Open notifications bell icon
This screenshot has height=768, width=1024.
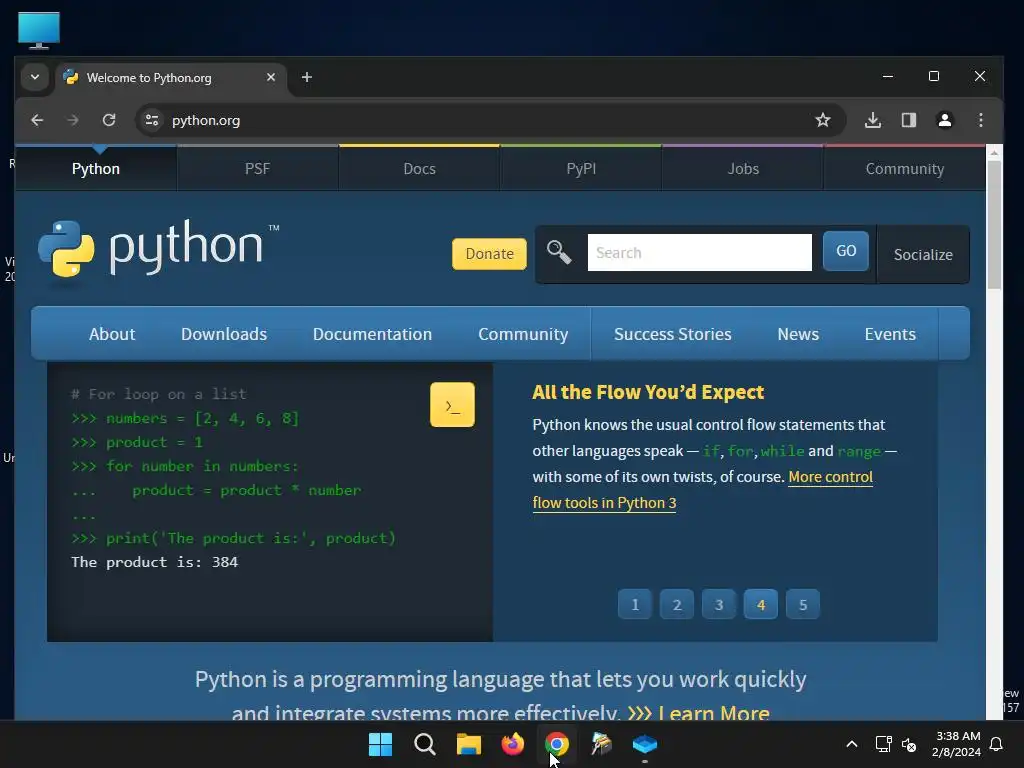point(997,744)
